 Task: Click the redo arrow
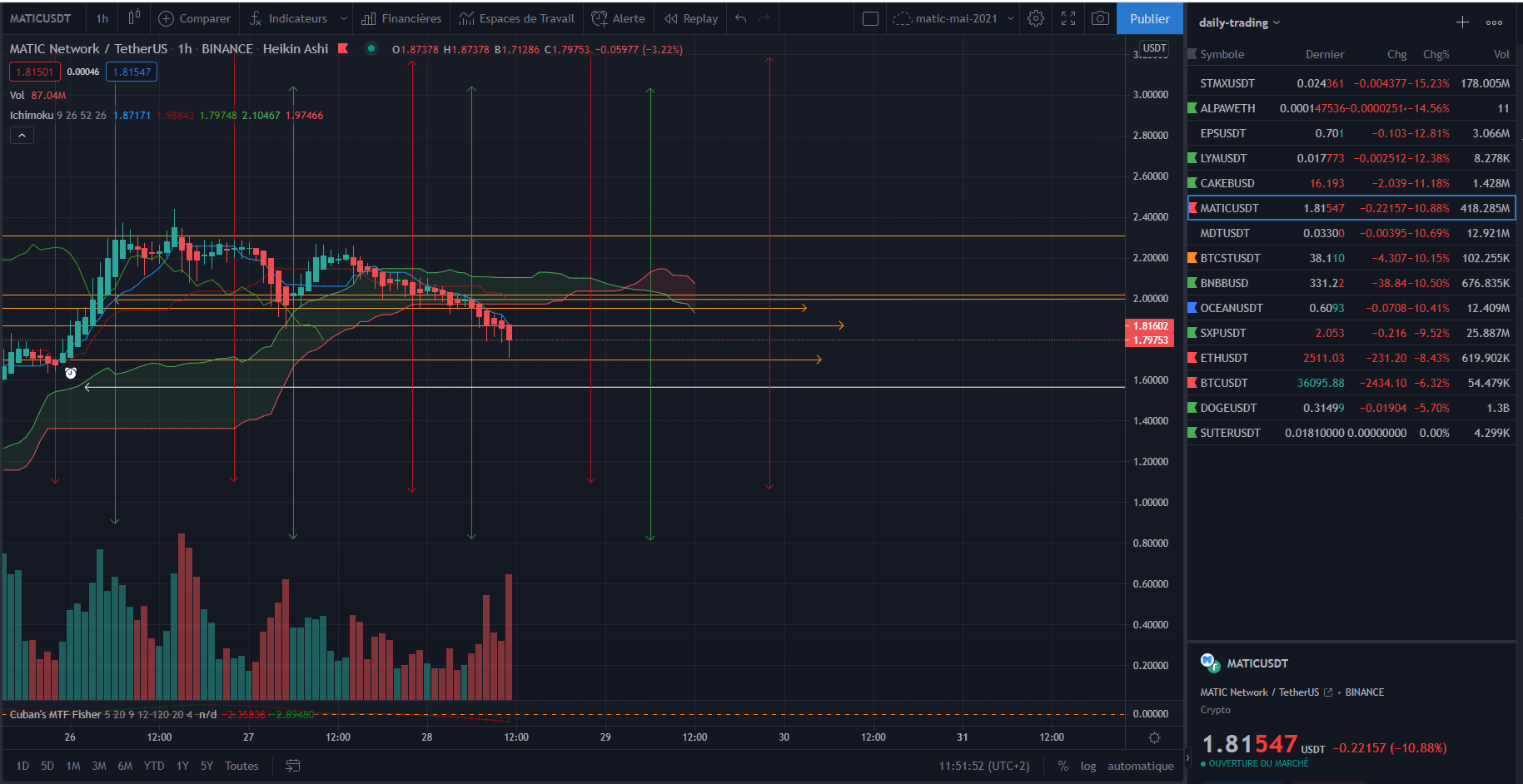(x=764, y=18)
